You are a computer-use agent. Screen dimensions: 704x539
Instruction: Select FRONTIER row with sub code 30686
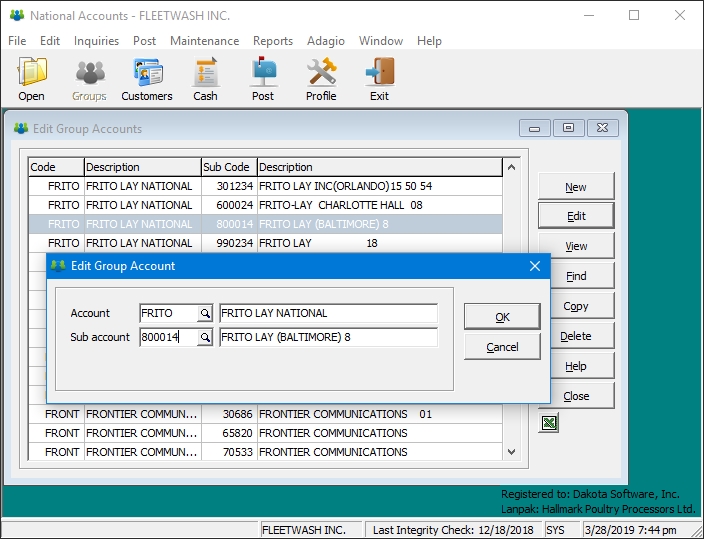265,414
